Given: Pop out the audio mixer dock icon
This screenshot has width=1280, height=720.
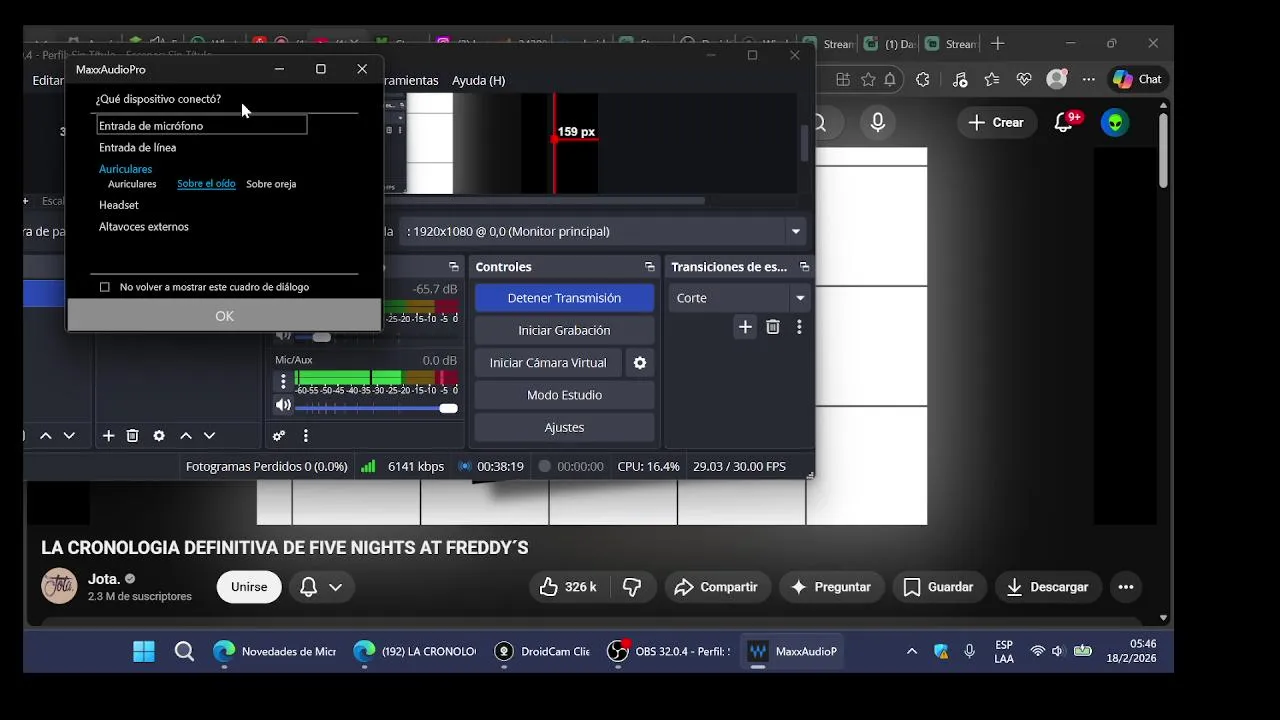Looking at the screenshot, I should [x=453, y=267].
